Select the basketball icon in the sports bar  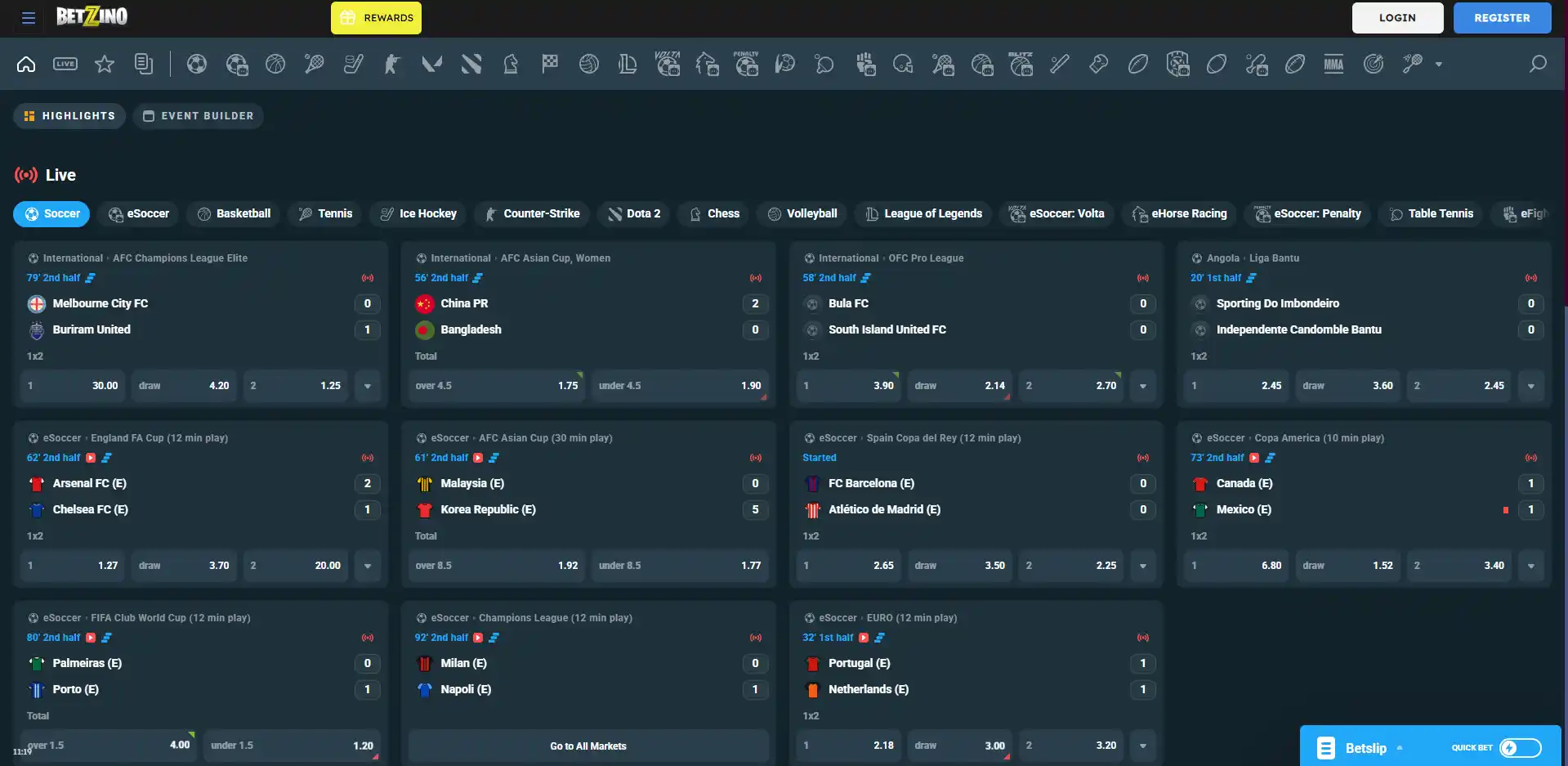pos(275,64)
